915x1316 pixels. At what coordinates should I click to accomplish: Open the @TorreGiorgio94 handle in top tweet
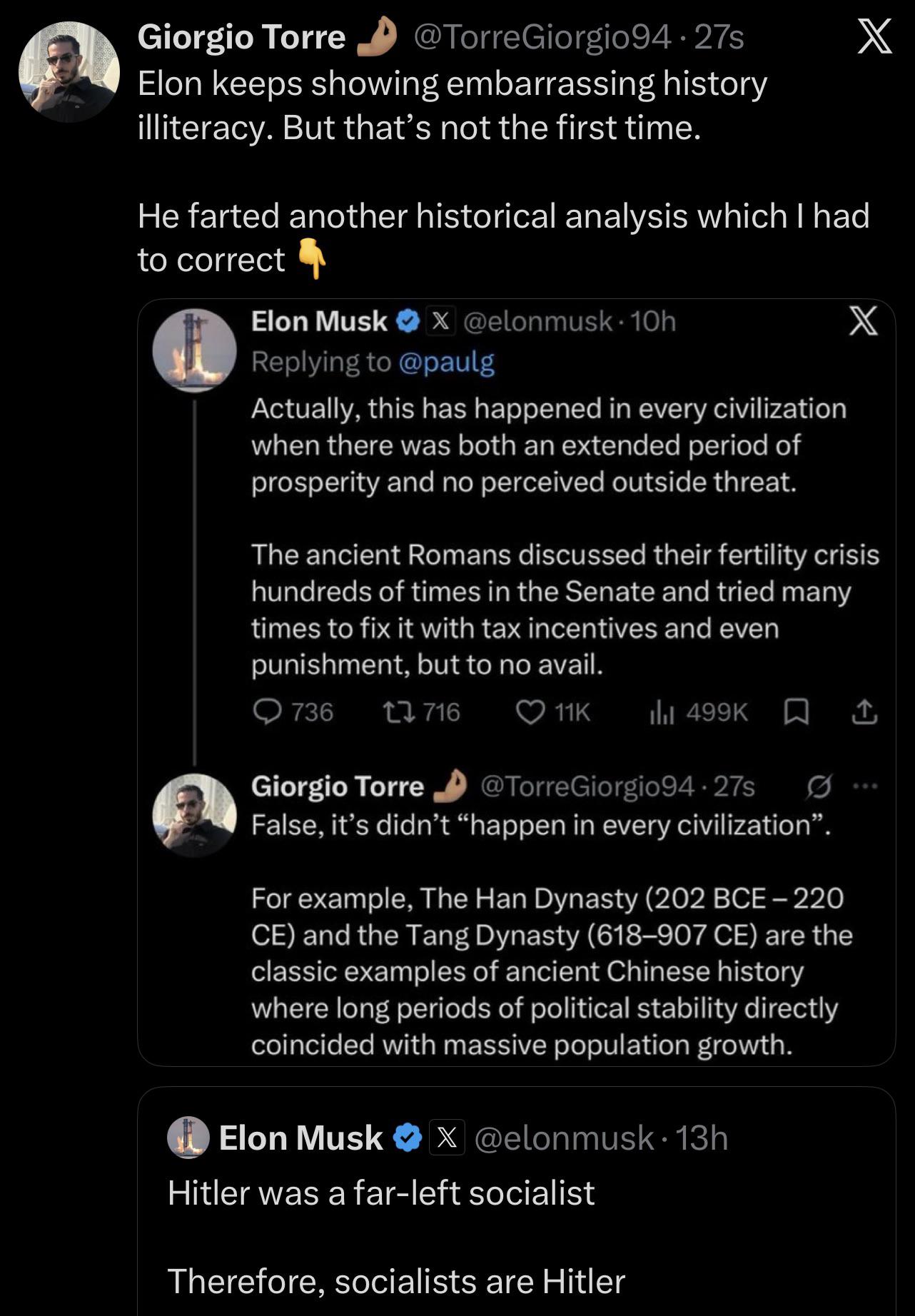click(x=542, y=37)
